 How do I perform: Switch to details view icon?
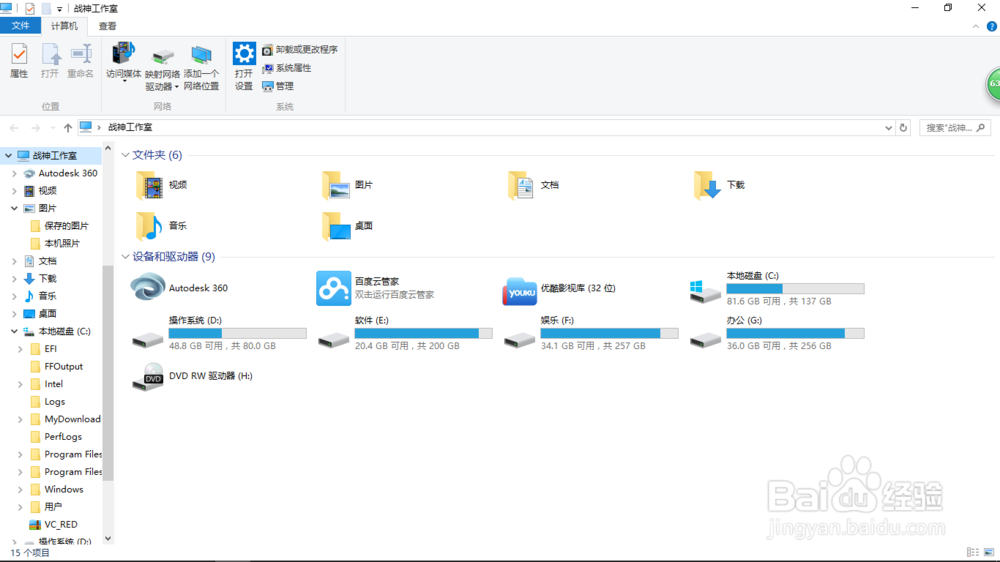973,552
